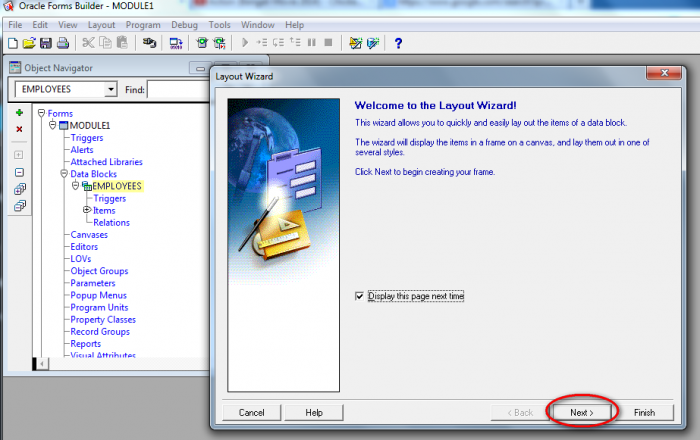
Task: Click the Collapse icon in navigator sidebar
Action: 19,172
